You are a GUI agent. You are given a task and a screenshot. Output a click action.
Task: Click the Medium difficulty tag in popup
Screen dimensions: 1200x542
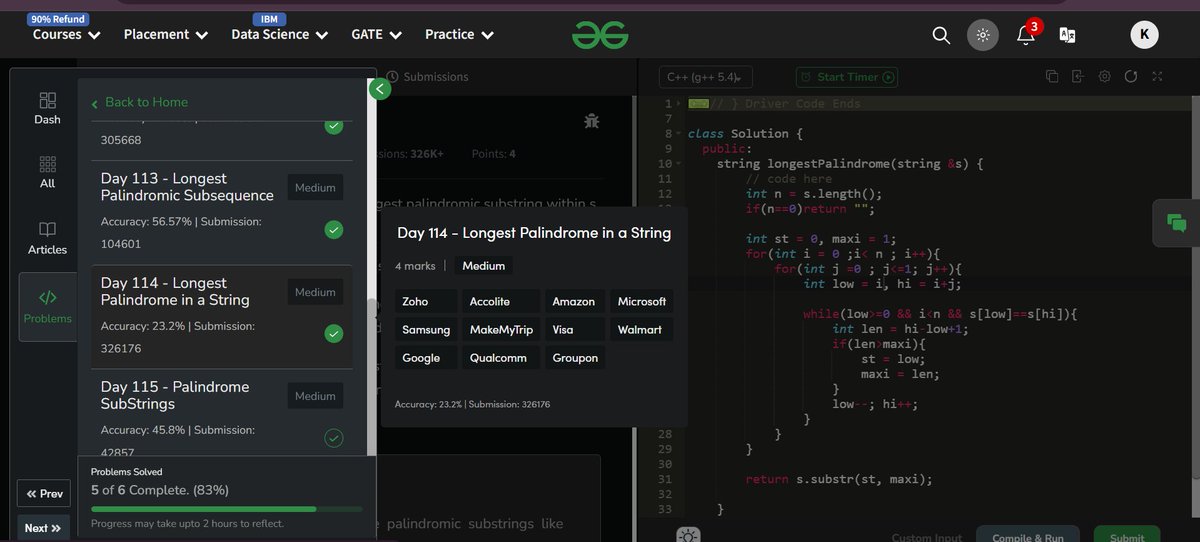(x=484, y=266)
